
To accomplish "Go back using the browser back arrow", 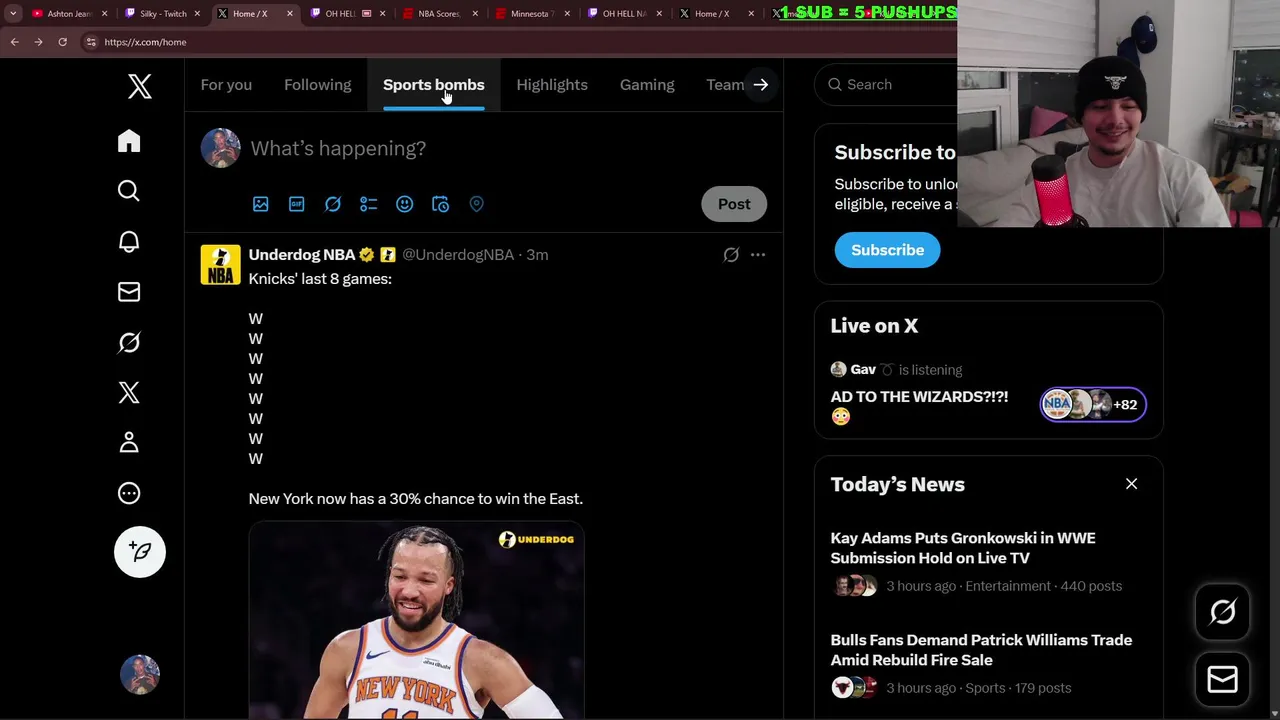I will point(14,42).
